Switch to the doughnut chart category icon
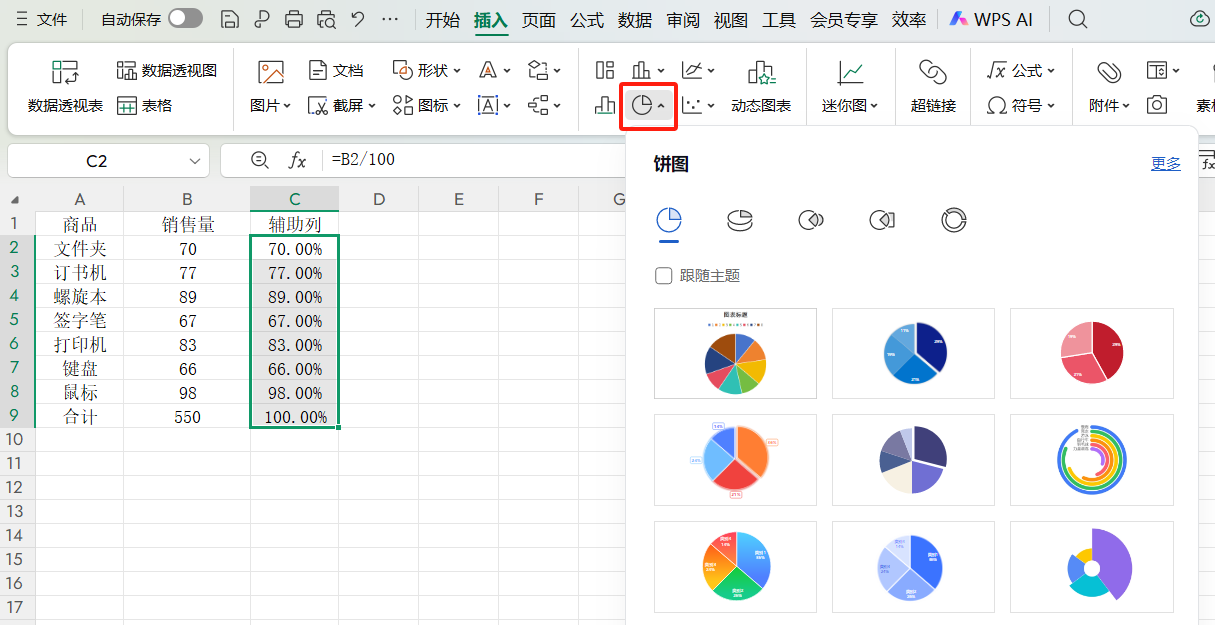 (x=953, y=220)
